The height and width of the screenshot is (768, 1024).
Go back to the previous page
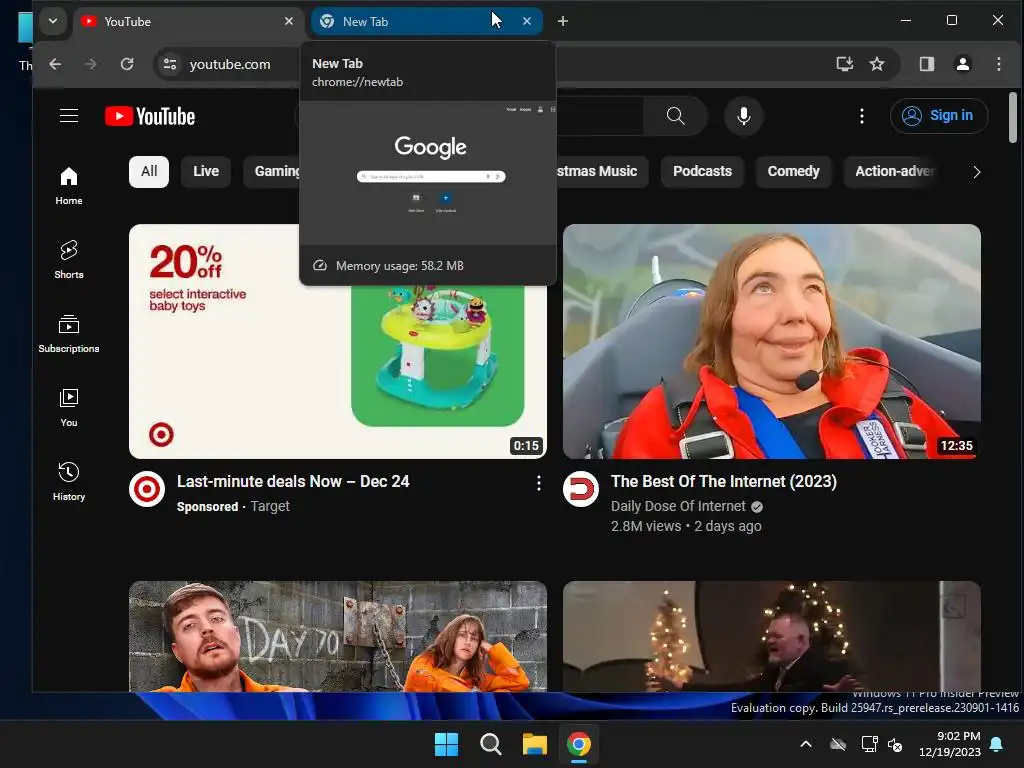[x=56, y=64]
